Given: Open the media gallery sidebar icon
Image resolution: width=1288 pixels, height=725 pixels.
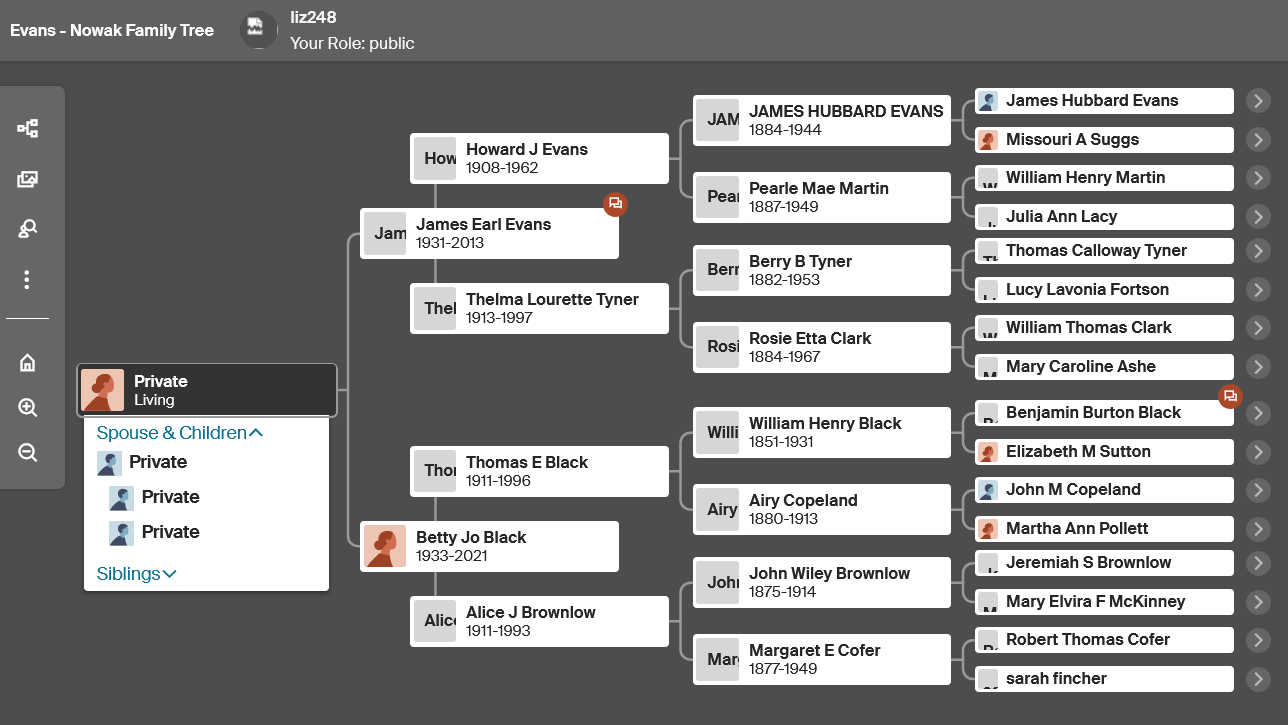Looking at the screenshot, I should pos(28,179).
